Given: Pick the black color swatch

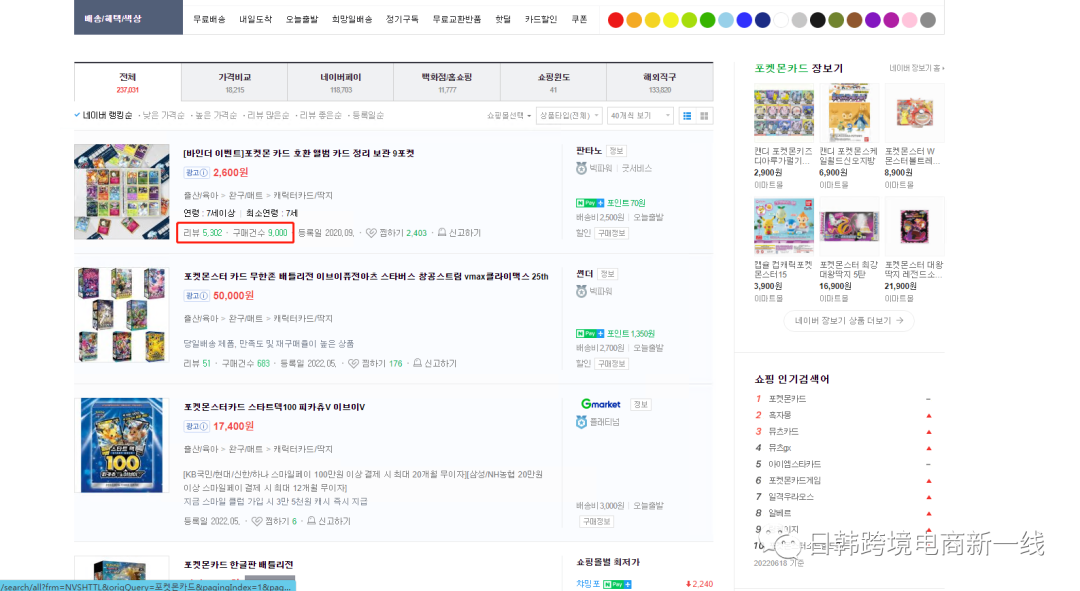Looking at the screenshot, I should 818,20.
